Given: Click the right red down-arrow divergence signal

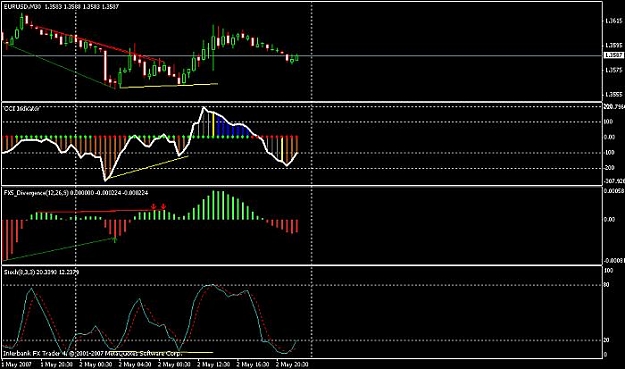Looking at the screenshot, I should [x=163, y=207].
